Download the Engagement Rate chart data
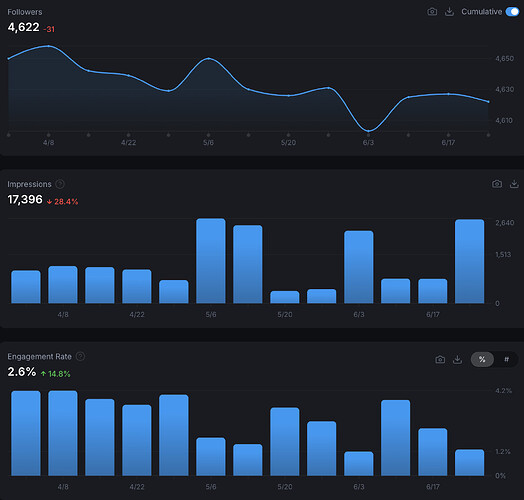The image size is (524, 500). point(457,360)
